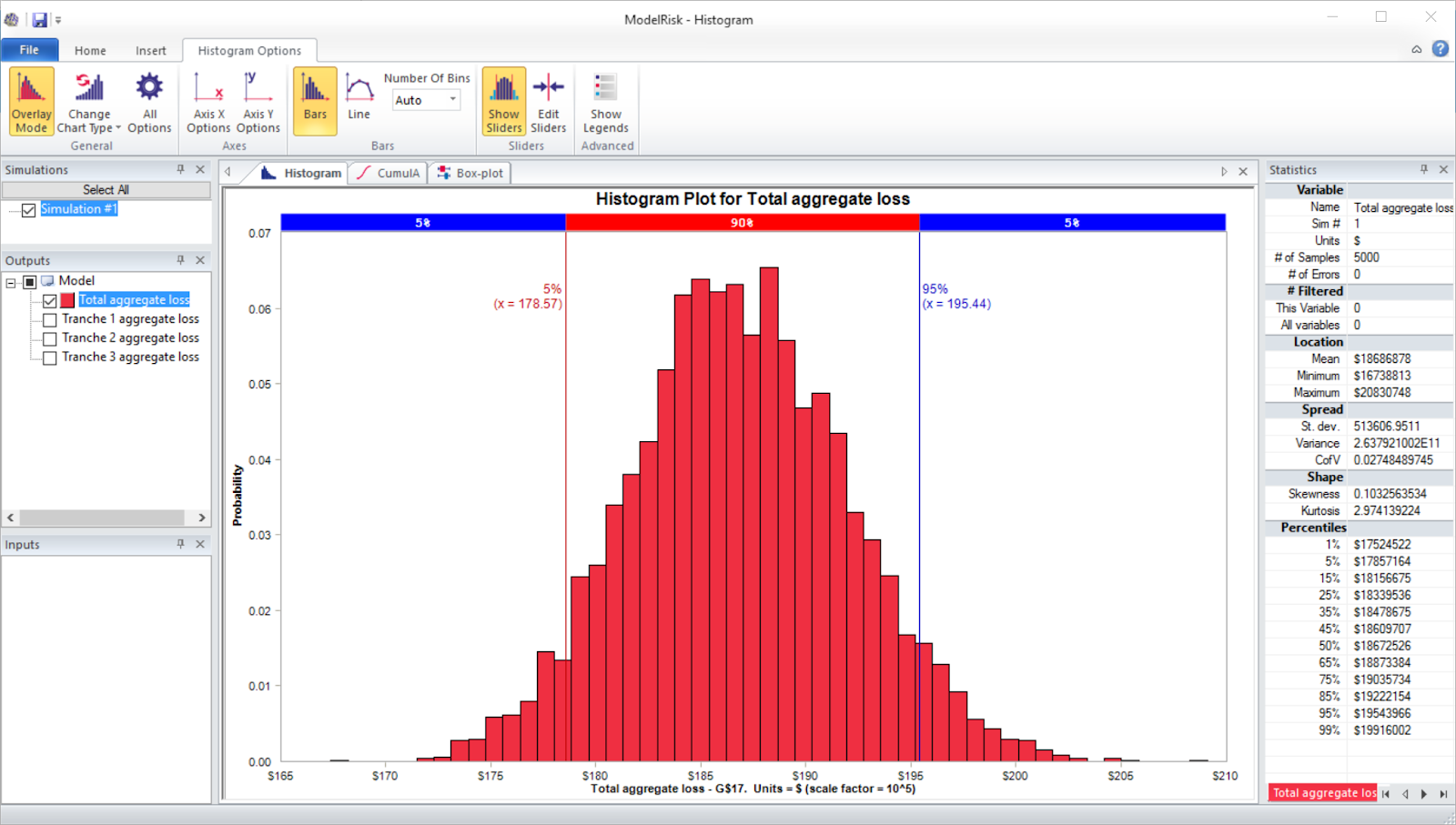Enable Tranche 1 aggregate loss output

point(49,319)
